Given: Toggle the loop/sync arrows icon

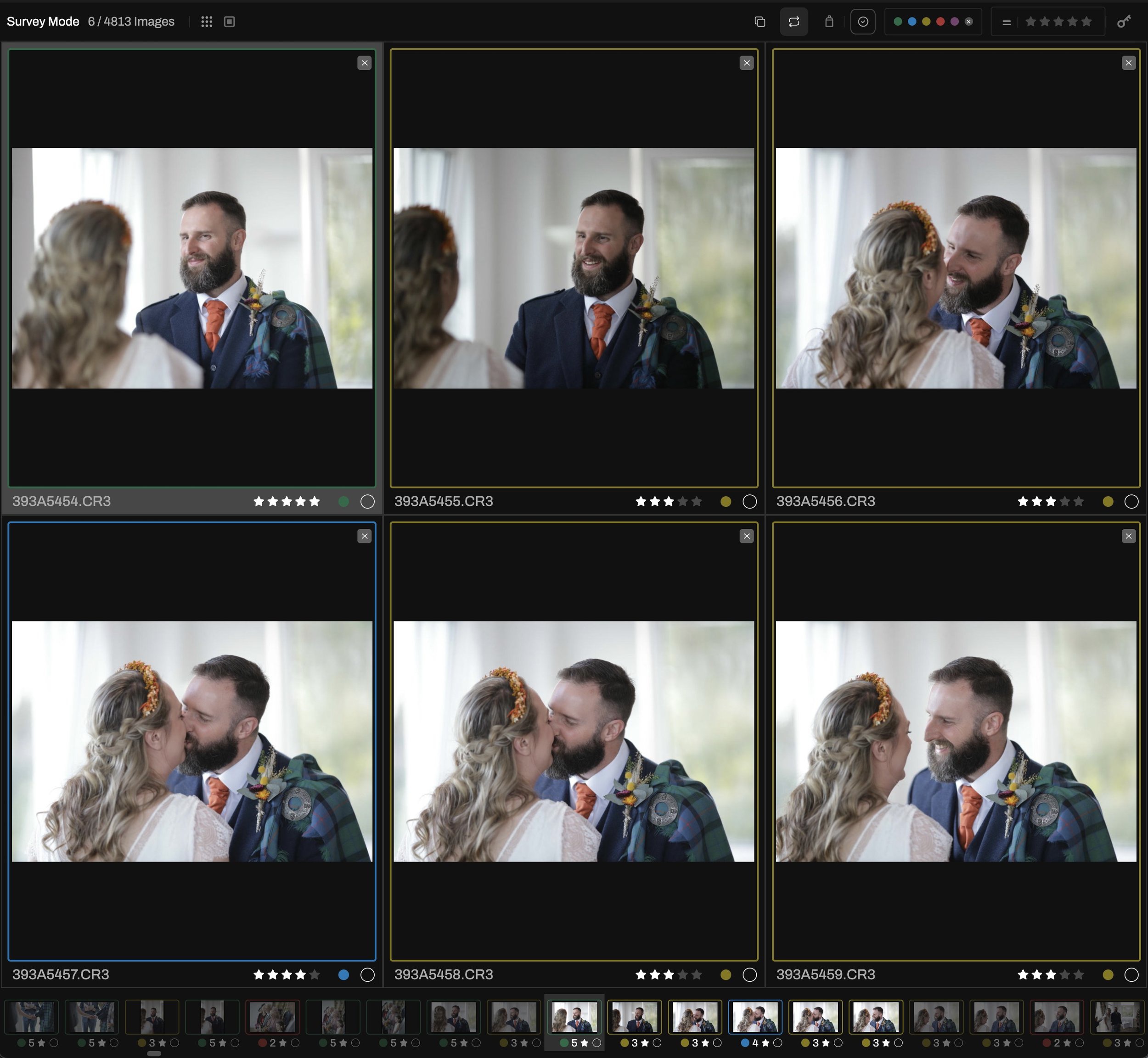Looking at the screenshot, I should 793,22.
